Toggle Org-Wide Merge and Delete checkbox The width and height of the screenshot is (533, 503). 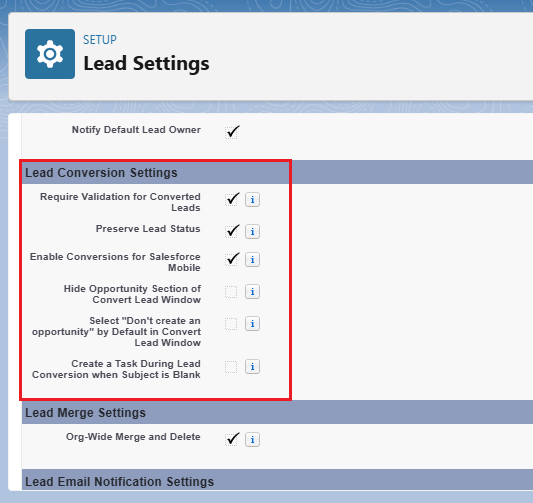[x=231, y=439]
